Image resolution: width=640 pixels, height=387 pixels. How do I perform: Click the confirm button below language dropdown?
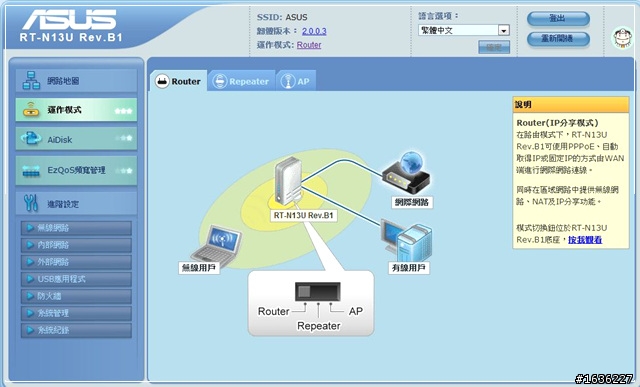(x=494, y=47)
